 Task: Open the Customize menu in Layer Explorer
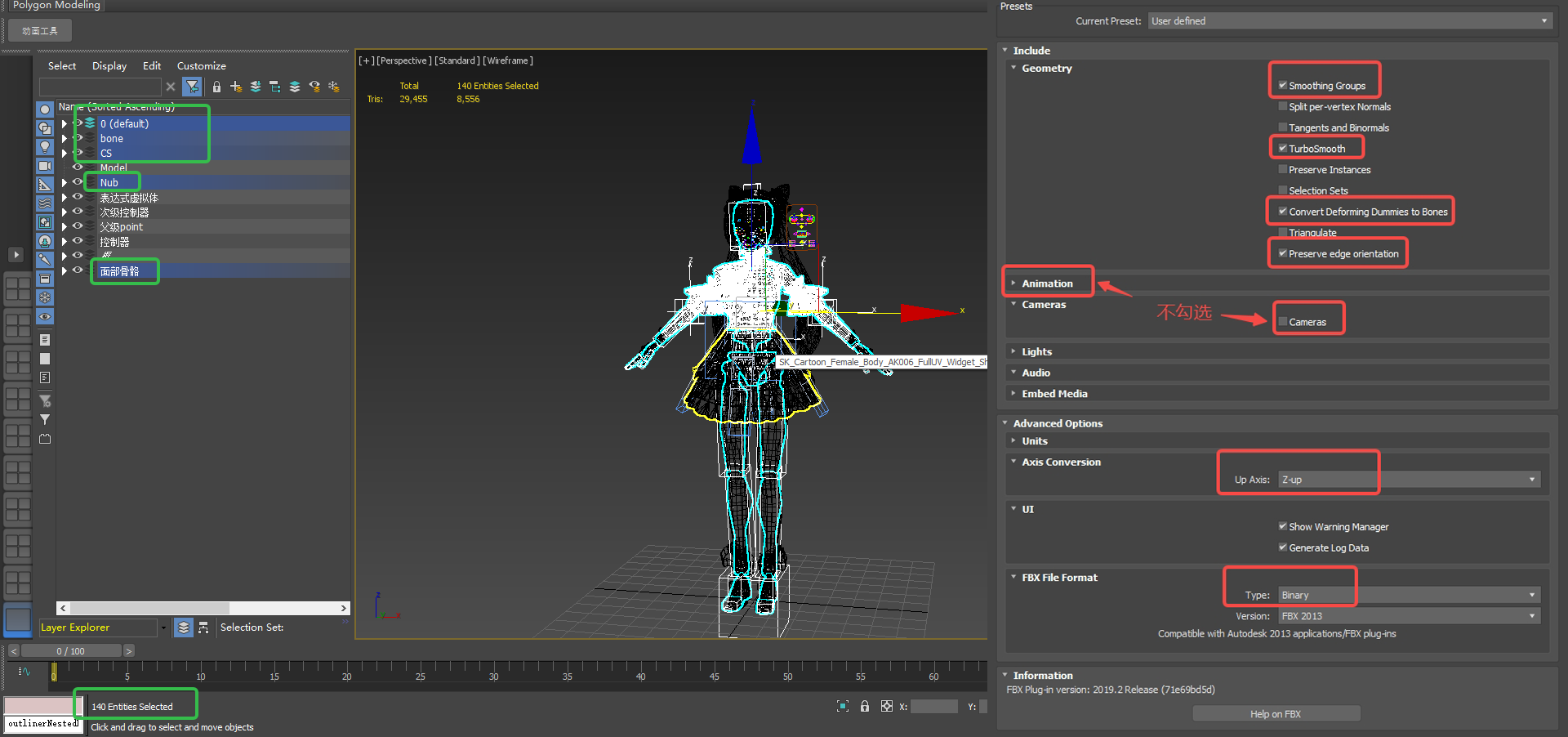tap(202, 66)
